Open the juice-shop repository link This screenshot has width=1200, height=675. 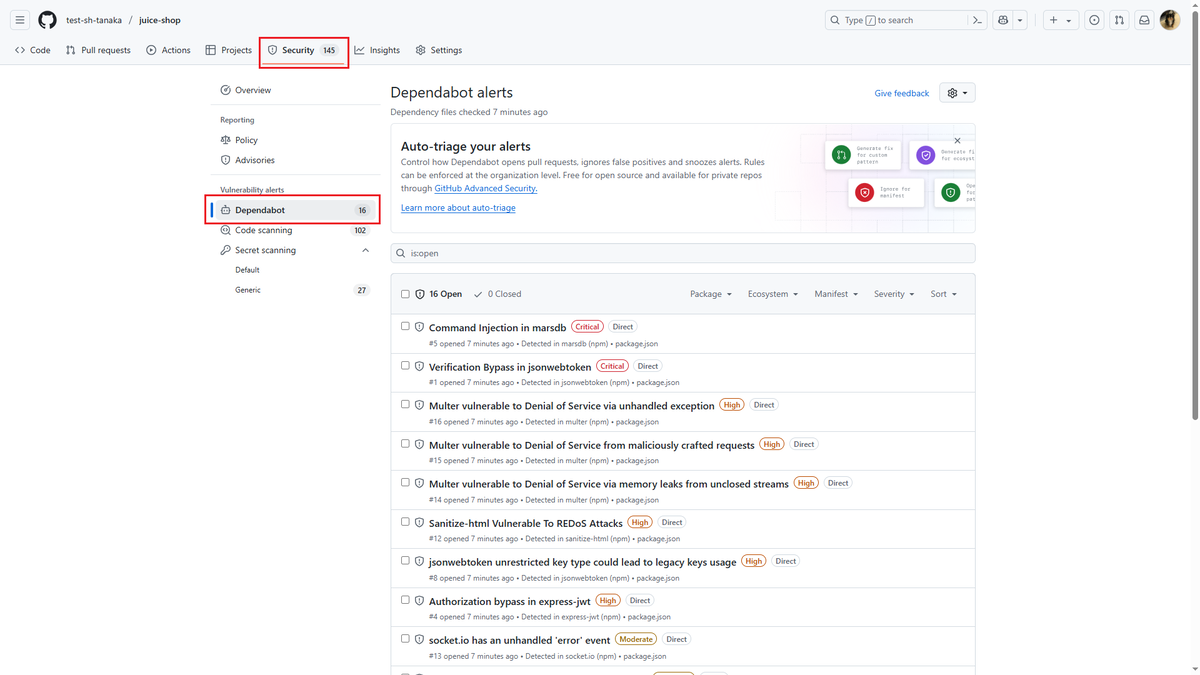pyautogui.click(x=160, y=20)
